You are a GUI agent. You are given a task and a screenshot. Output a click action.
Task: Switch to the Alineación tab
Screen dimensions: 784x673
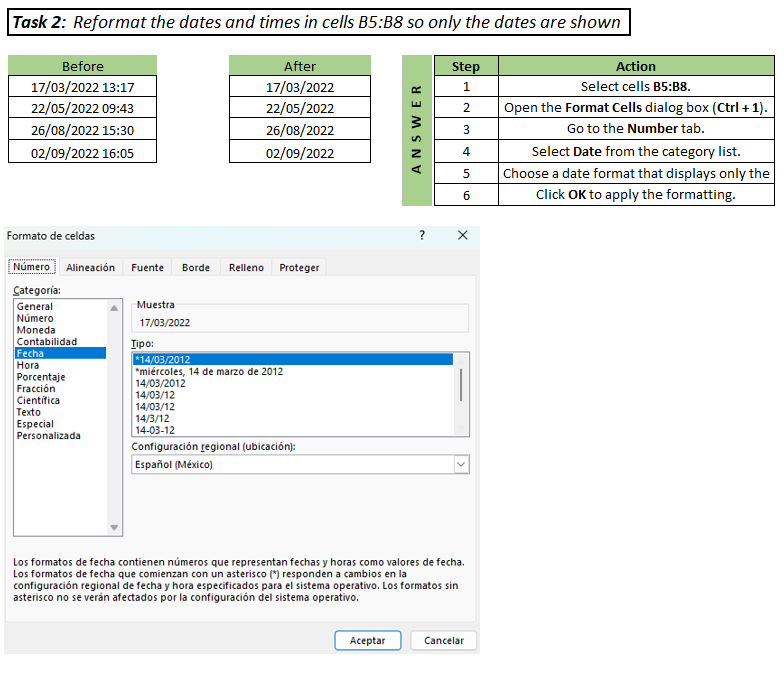pyautogui.click(x=90, y=268)
